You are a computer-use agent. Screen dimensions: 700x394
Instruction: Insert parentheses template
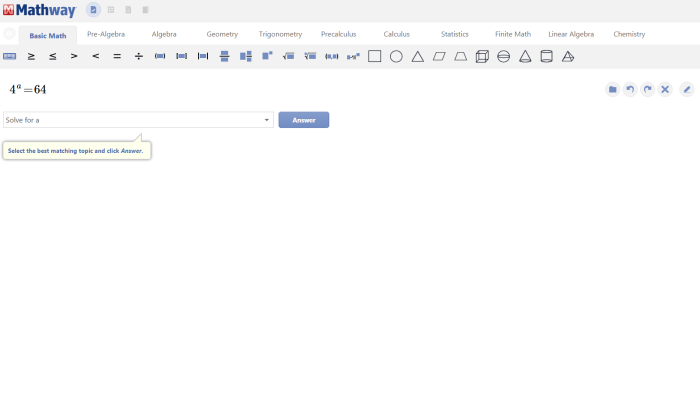(x=160, y=56)
